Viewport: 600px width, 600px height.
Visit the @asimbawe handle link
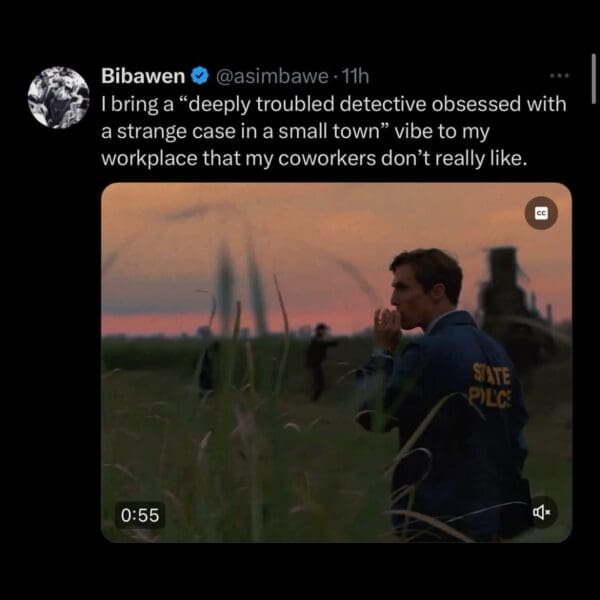point(270,76)
